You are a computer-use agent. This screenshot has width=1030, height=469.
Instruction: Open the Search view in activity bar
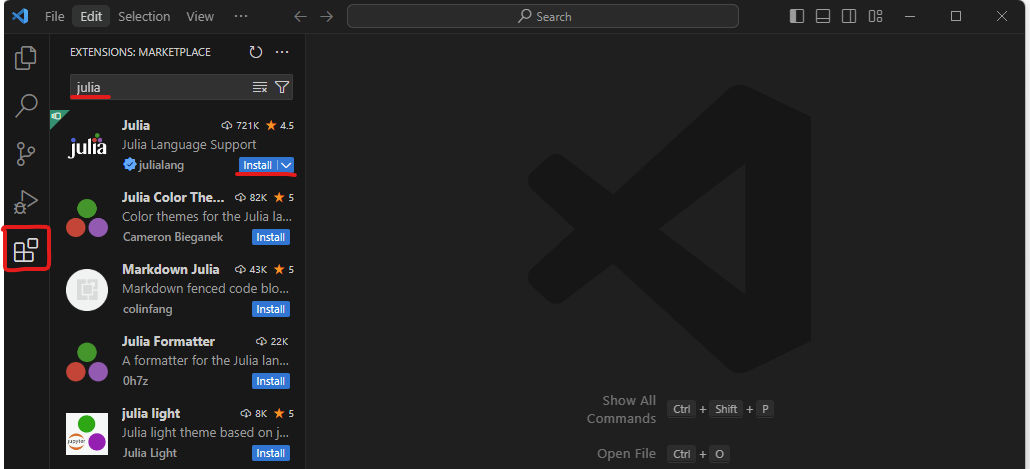point(26,105)
